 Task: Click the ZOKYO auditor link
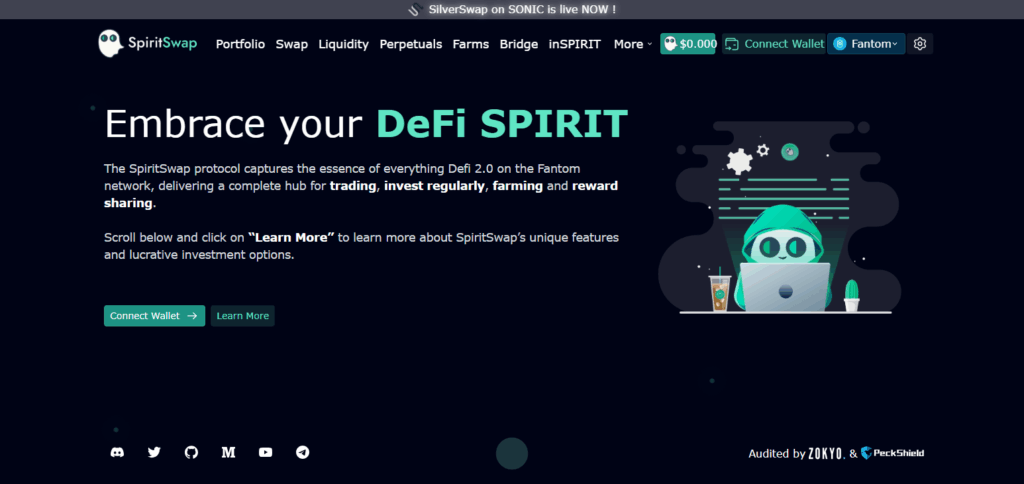[827, 453]
